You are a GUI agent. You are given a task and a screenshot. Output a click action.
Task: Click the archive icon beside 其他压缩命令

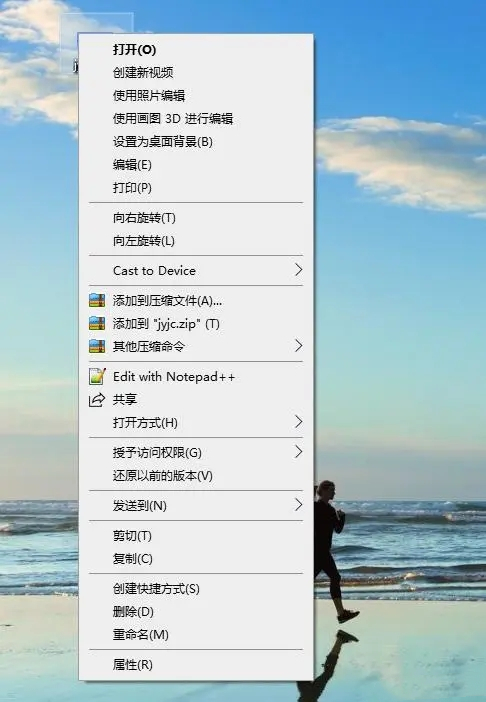(x=97, y=346)
